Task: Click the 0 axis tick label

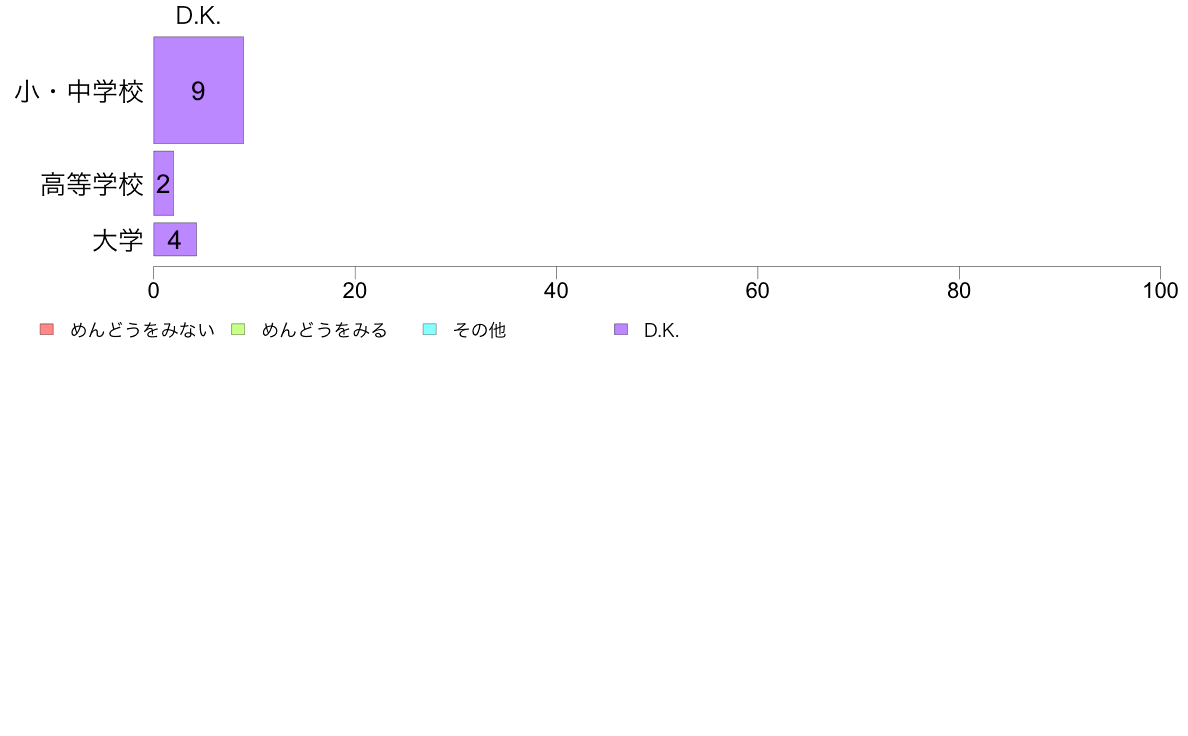Action: click(x=154, y=290)
